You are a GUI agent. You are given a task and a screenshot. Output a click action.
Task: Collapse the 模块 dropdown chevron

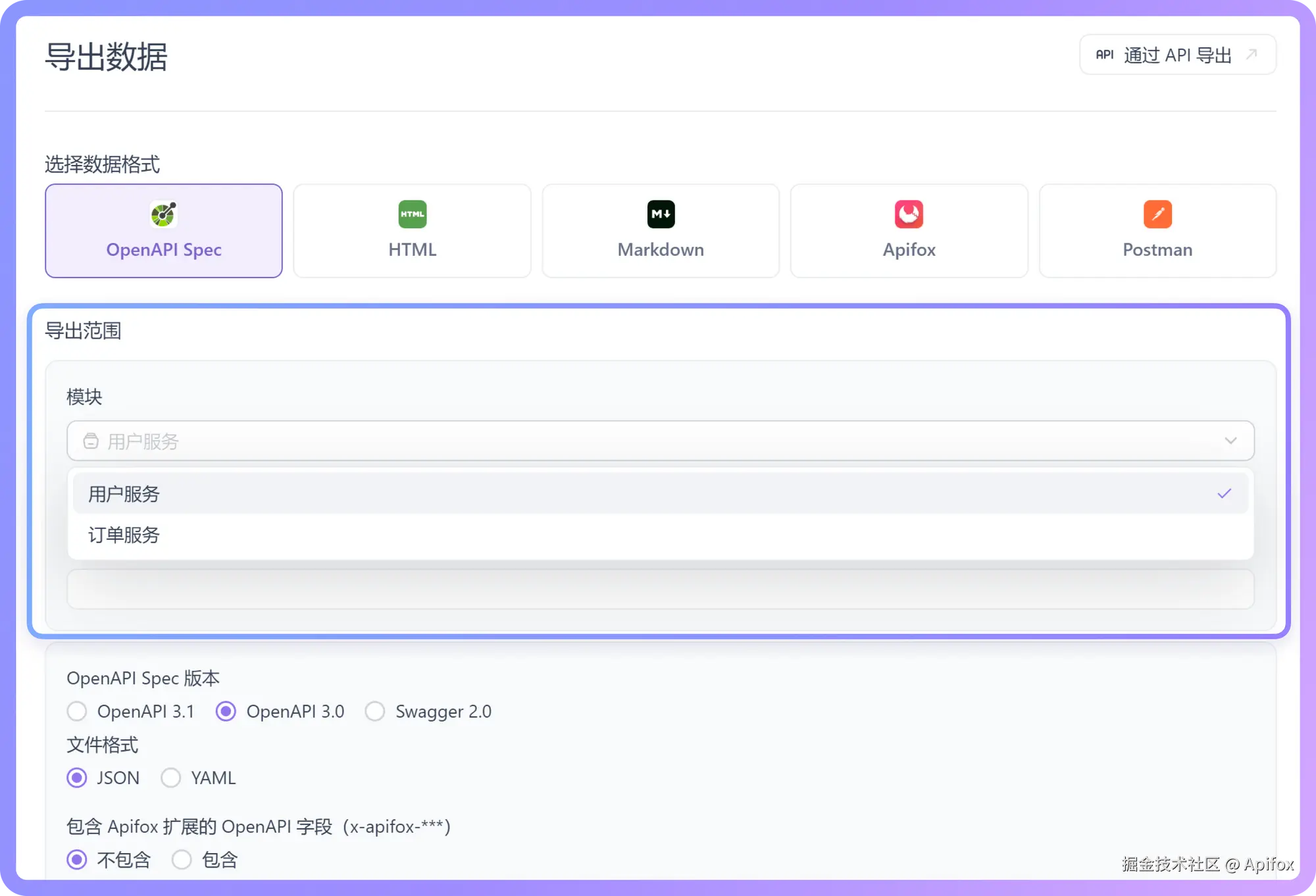pyautogui.click(x=1230, y=441)
